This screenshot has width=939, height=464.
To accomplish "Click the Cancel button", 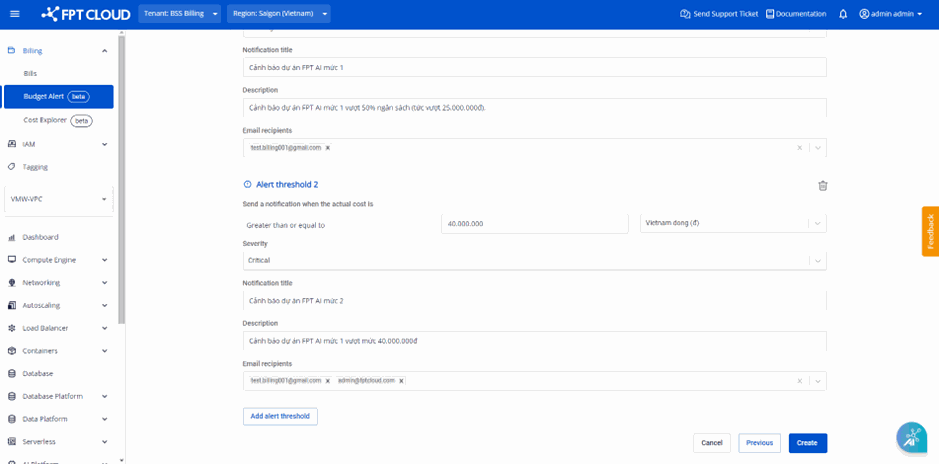I will pos(711,443).
